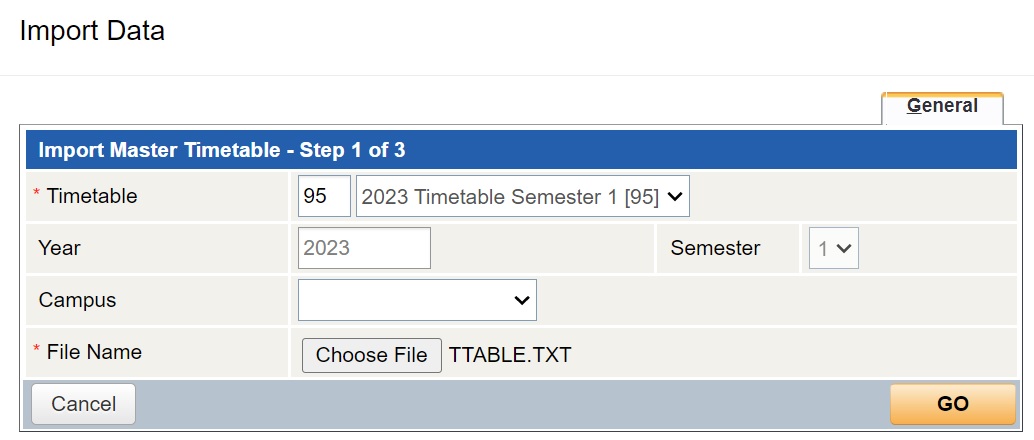This screenshot has width=1034, height=440.
Task: Click the Import Data page heading
Action: pos(92,31)
